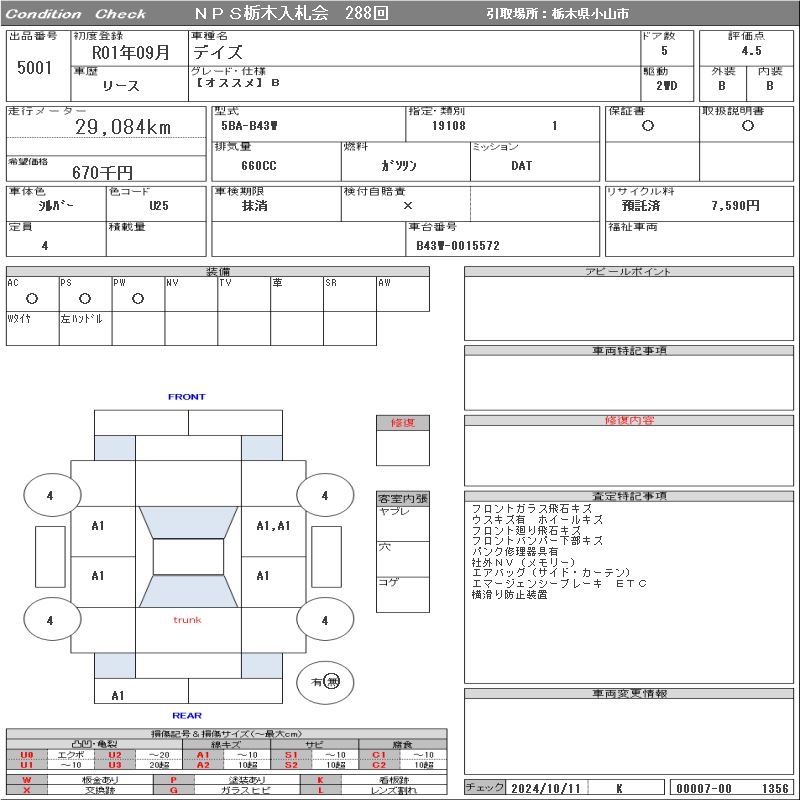Select the 'コゲ' interior trim row

click(403, 594)
